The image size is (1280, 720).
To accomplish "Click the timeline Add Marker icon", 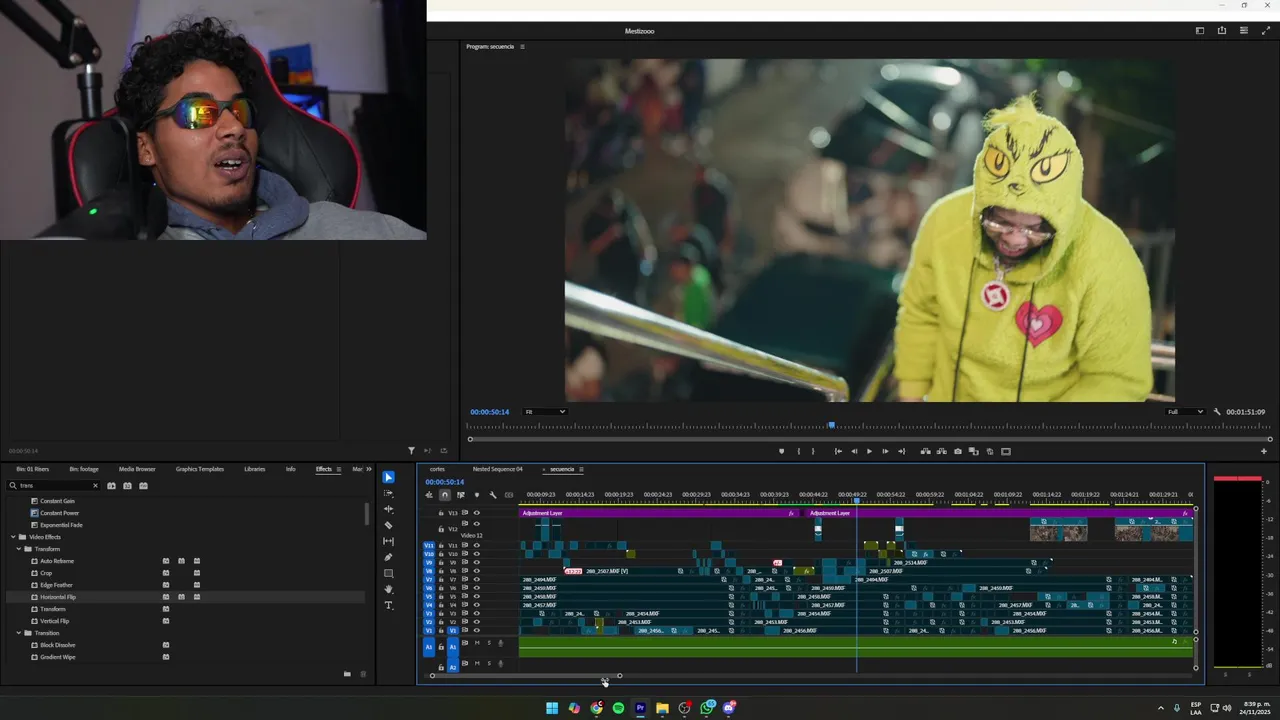I will click(x=476, y=495).
